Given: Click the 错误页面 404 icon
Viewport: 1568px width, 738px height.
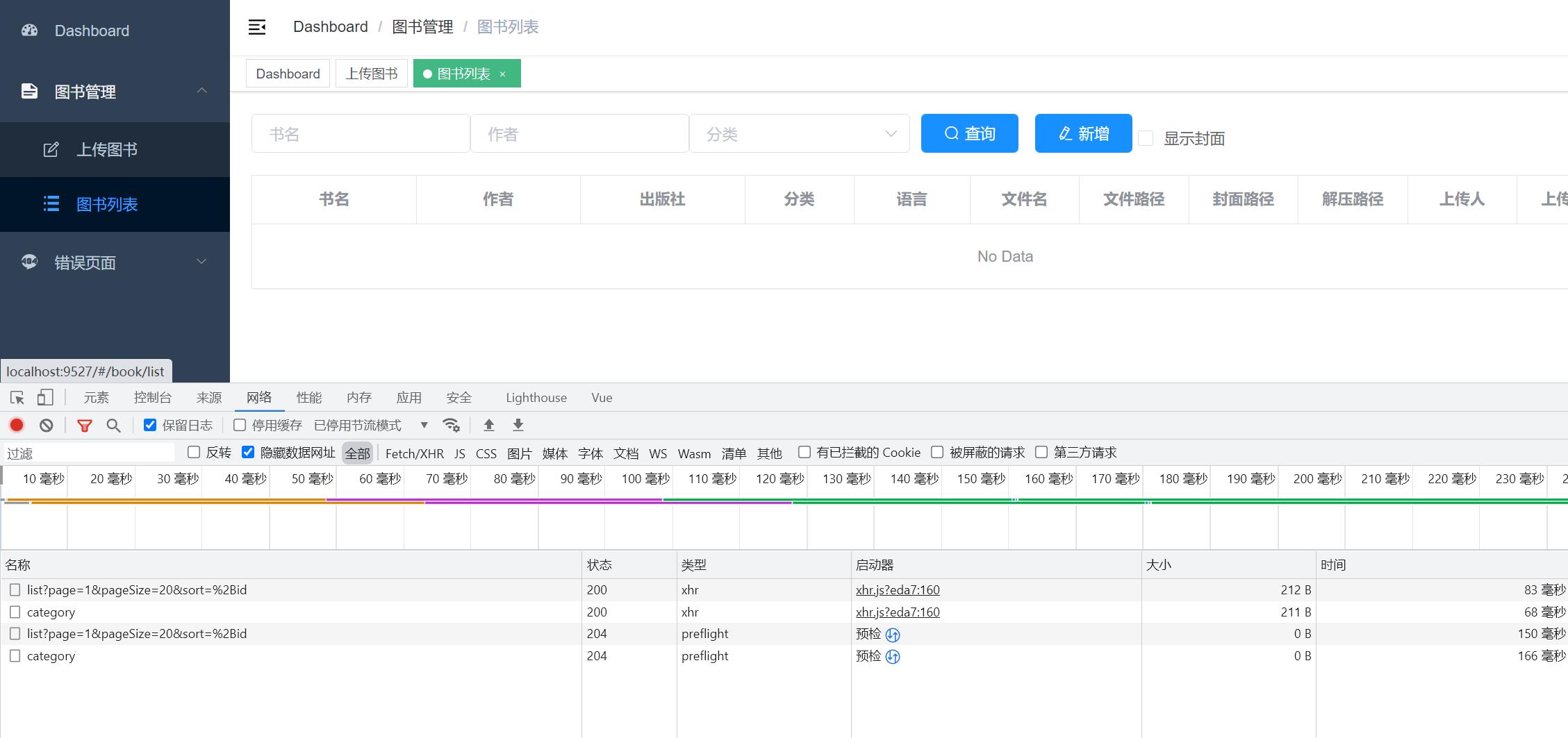Looking at the screenshot, I should click(x=29, y=262).
